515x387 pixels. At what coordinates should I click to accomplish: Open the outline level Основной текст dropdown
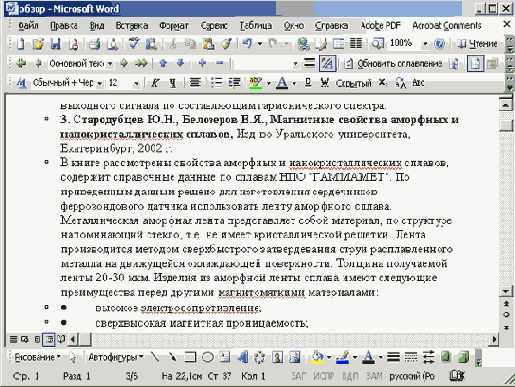(110, 63)
